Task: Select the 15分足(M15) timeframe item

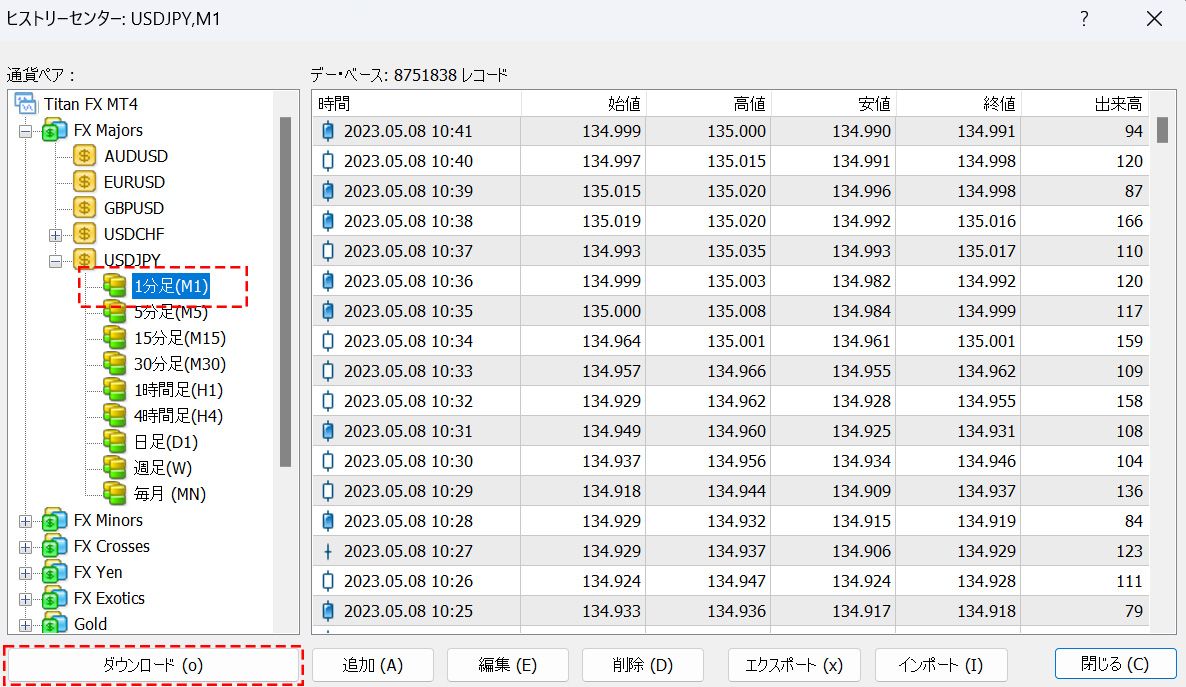Action: (x=179, y=338)
